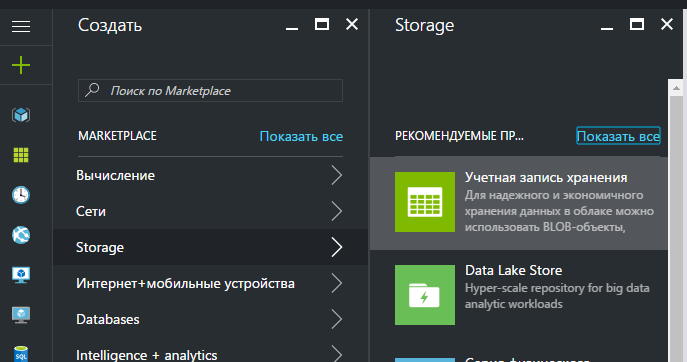Open the blue monitor Virtual machines icon
This screenshot has width=687, height=362.
(x=21, y=275)
